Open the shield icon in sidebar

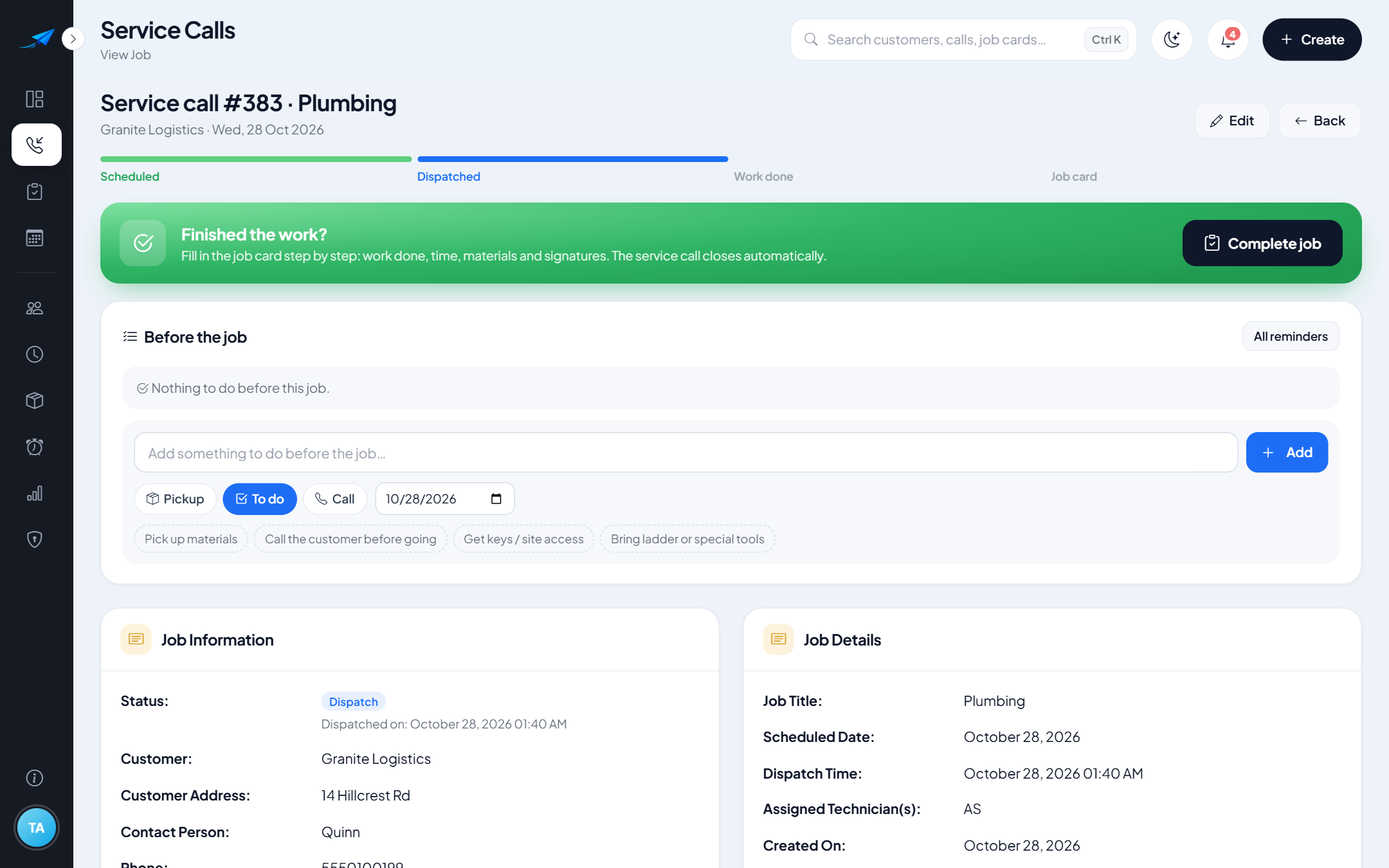[x=35, y=539]
